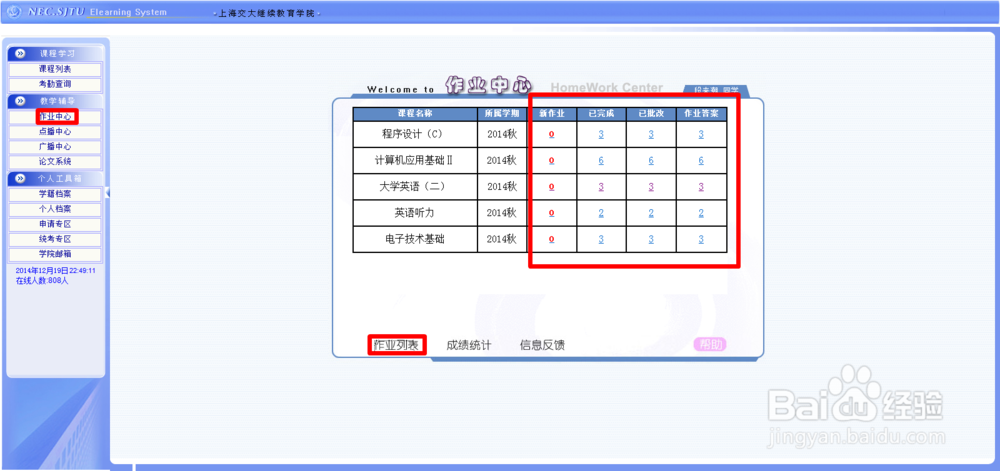Click the 所属学期 column header
1000x471 pixels.
(502, 114)
